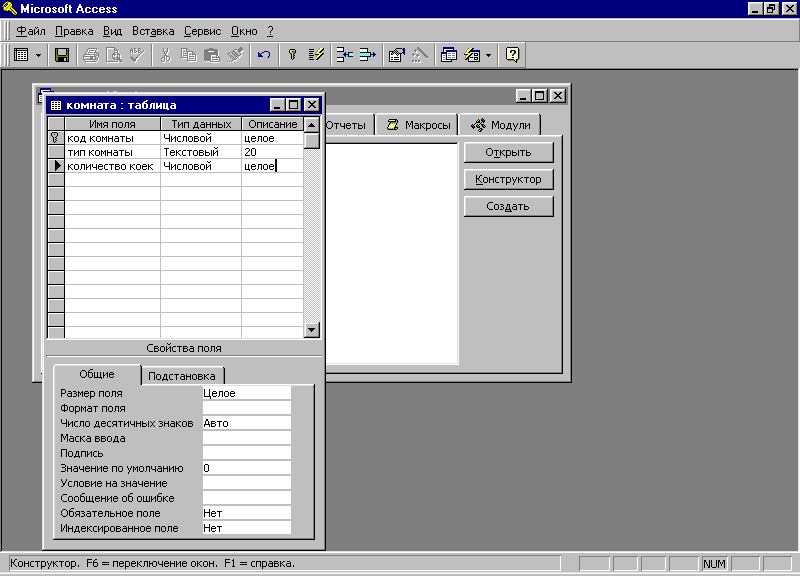Click the current row arrow selector
Viewport: 800px width, 576px height.
click(56, 166)
